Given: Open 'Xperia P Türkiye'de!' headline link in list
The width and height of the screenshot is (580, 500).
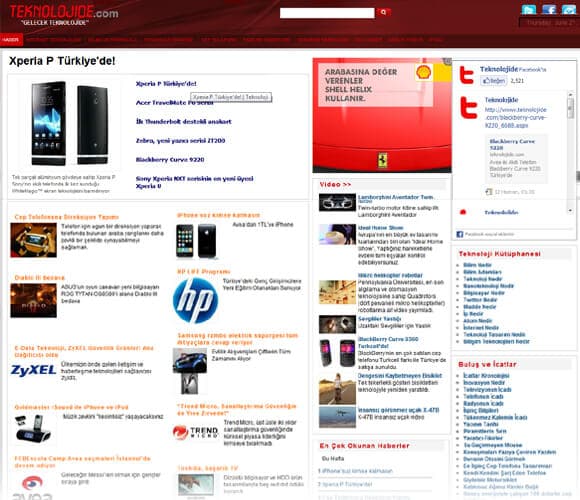Looking at the screenshot, I should [166, 84].
